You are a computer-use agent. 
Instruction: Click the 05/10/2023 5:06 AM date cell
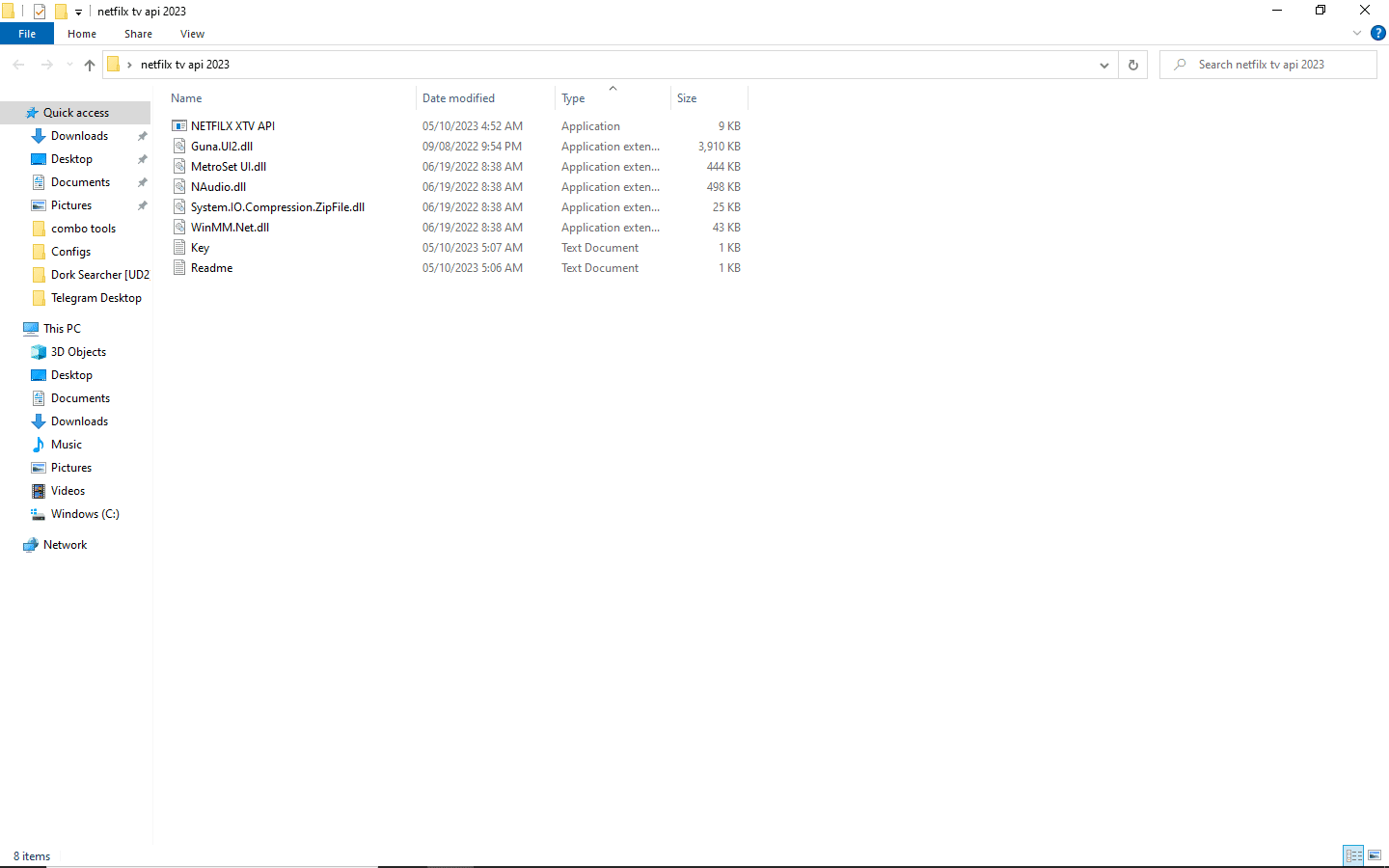coord(473,268)
